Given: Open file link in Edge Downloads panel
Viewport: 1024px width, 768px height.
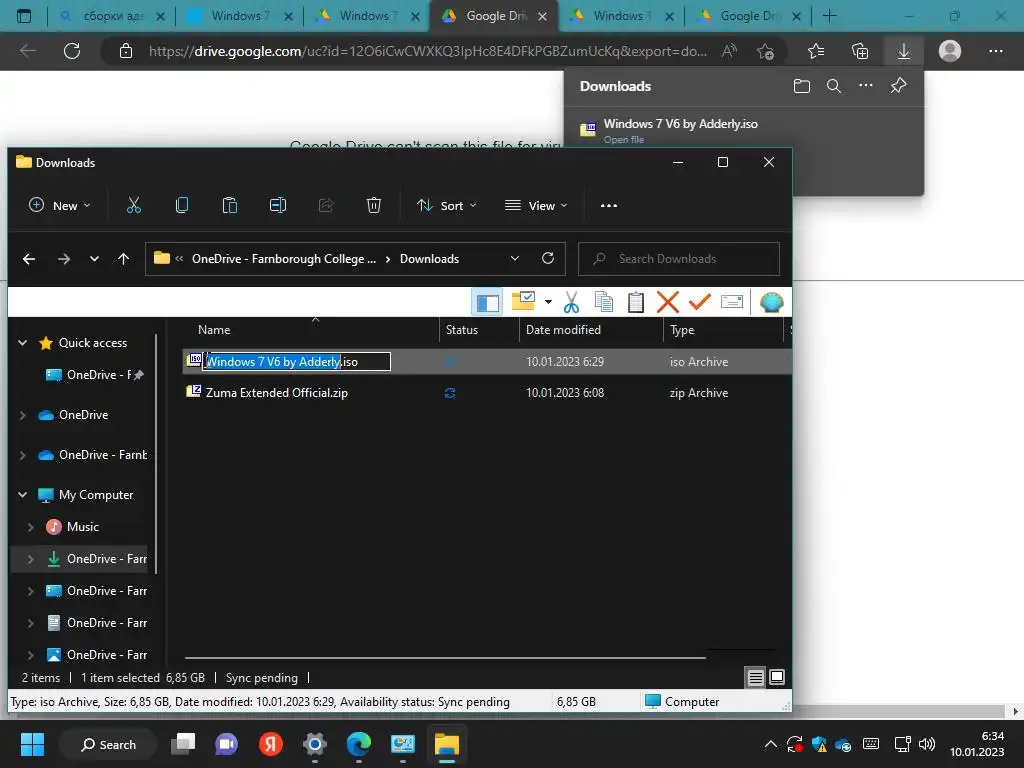Looking at the screenshot, I should pos(624,140).
